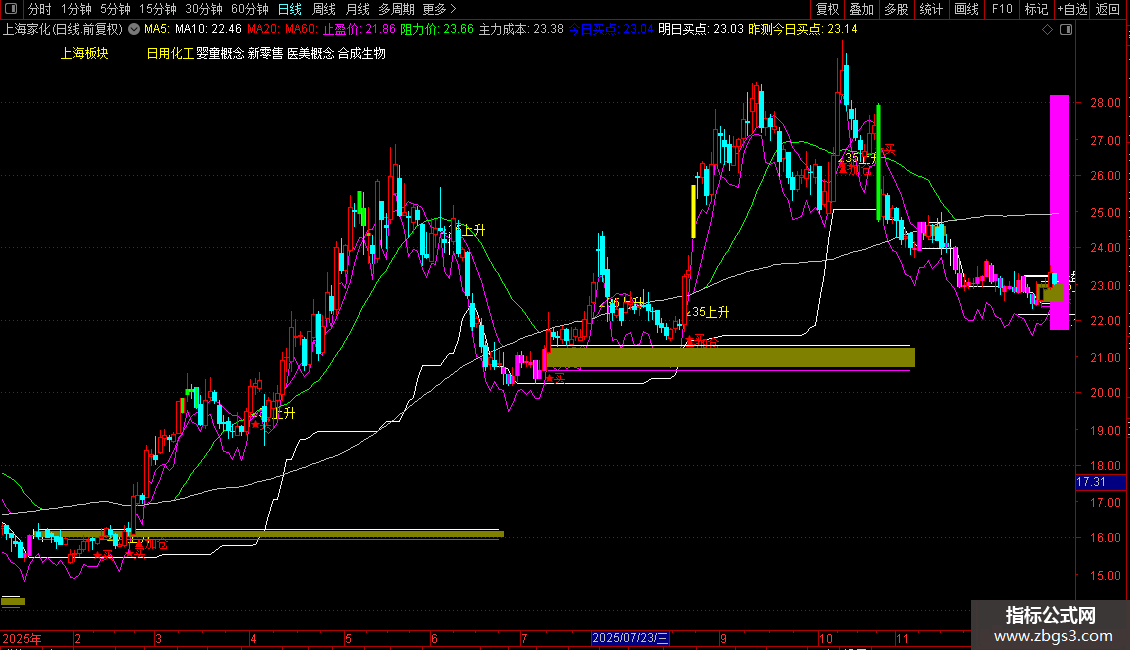This screenshot has height=650, width=1130.
Task: Click the 医美概念 concept label
Action: coord(311,53)
